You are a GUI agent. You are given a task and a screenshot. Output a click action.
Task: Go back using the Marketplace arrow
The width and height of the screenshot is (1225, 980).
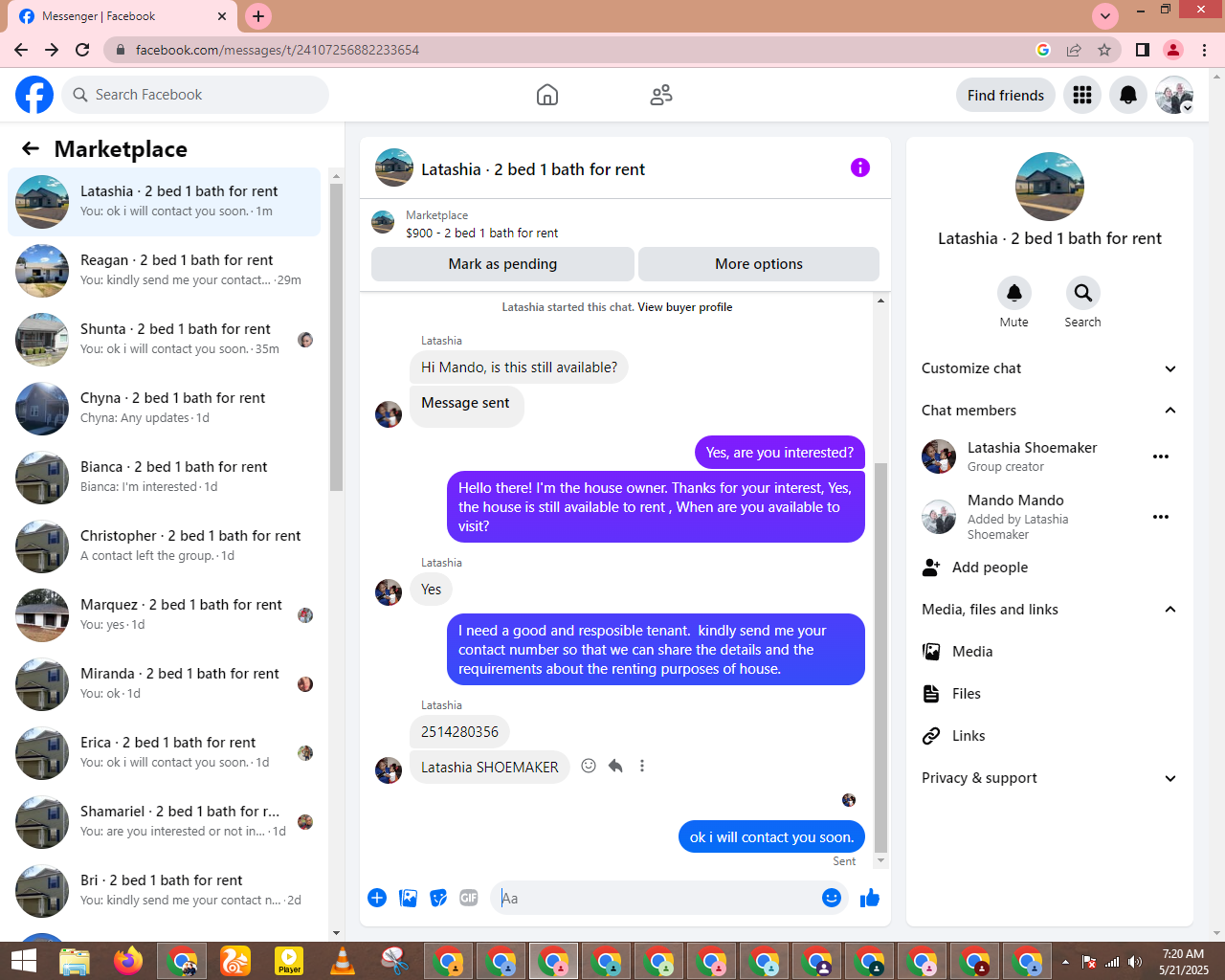coord(31,148)
